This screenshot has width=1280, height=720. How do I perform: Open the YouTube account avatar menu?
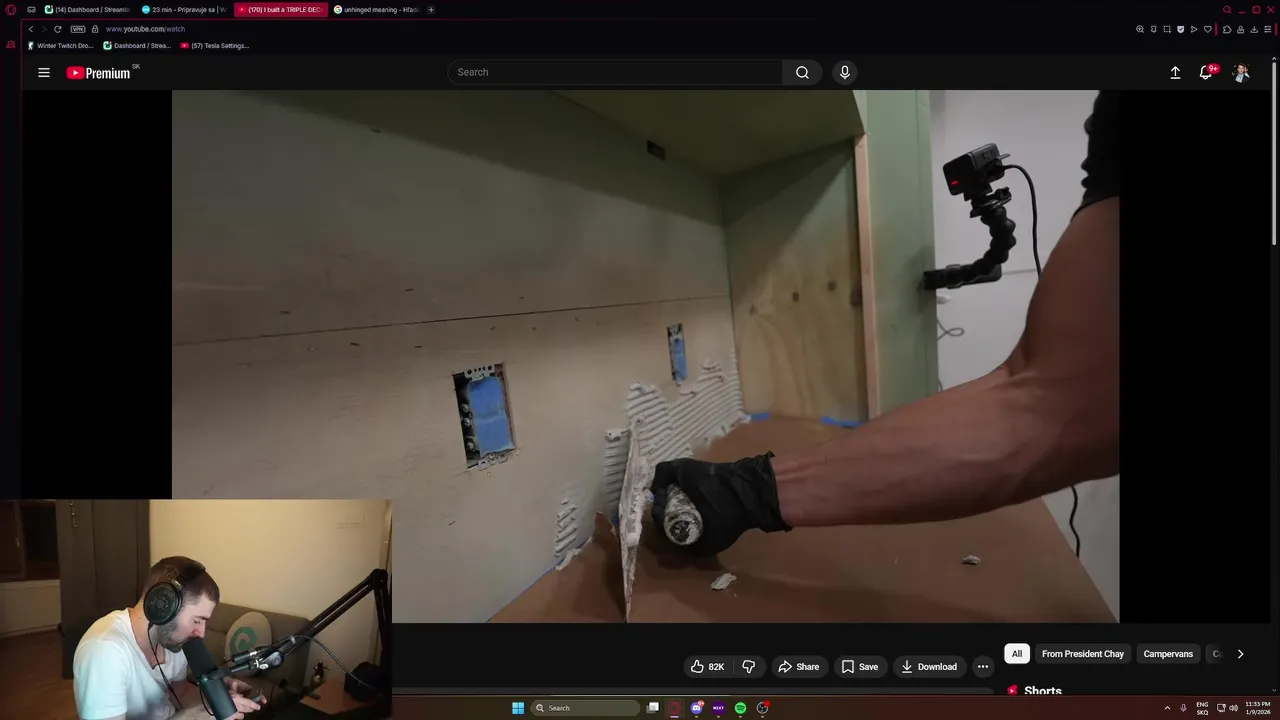1241,72
